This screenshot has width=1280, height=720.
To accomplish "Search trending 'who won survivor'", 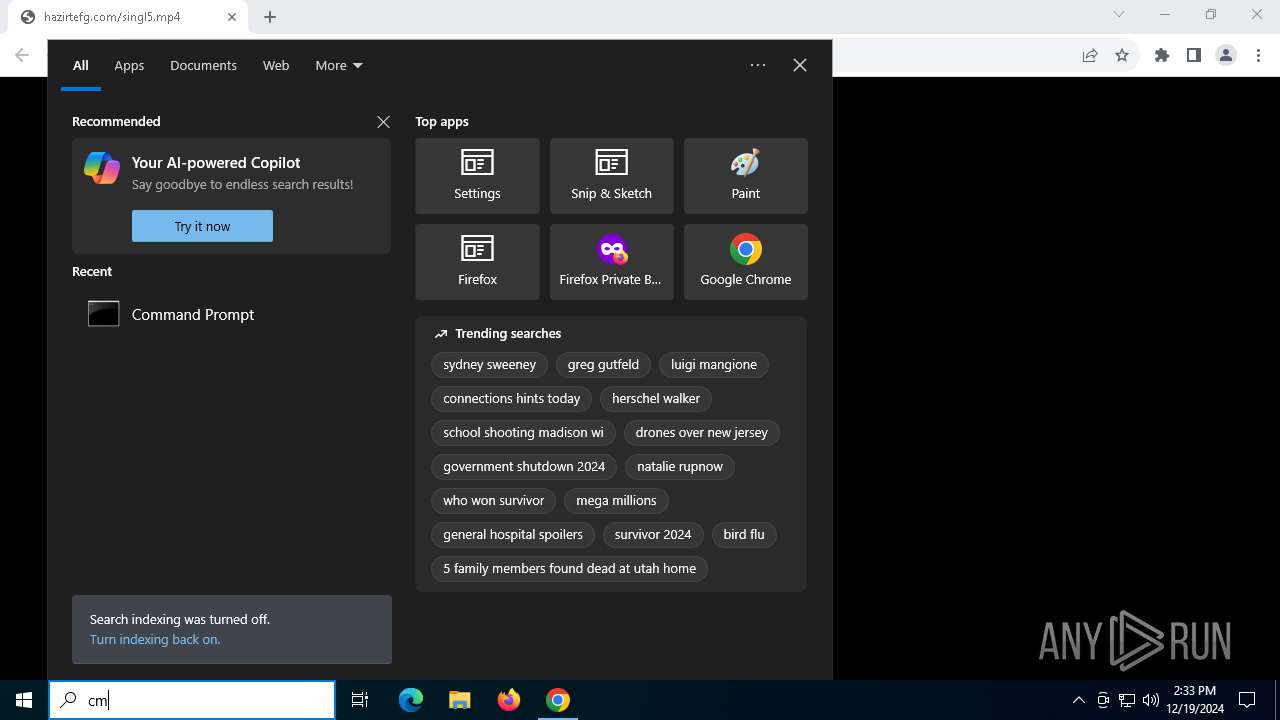I will click(494, 501).
